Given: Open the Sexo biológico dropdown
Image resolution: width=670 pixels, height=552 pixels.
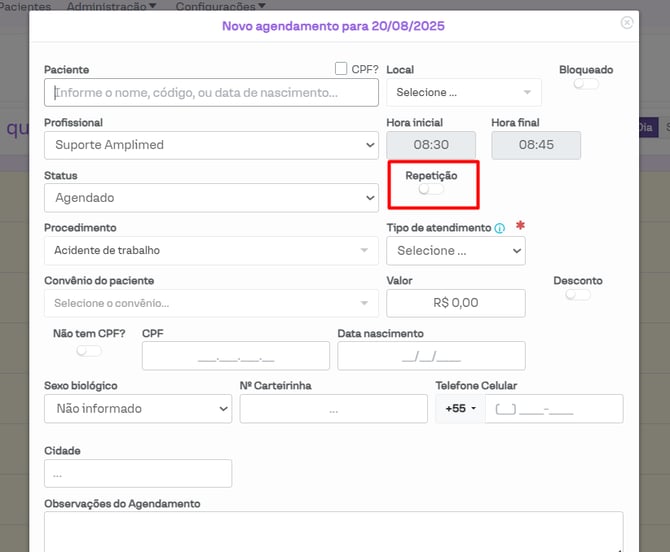Looking at the screenshot, I should coord(138,408).
